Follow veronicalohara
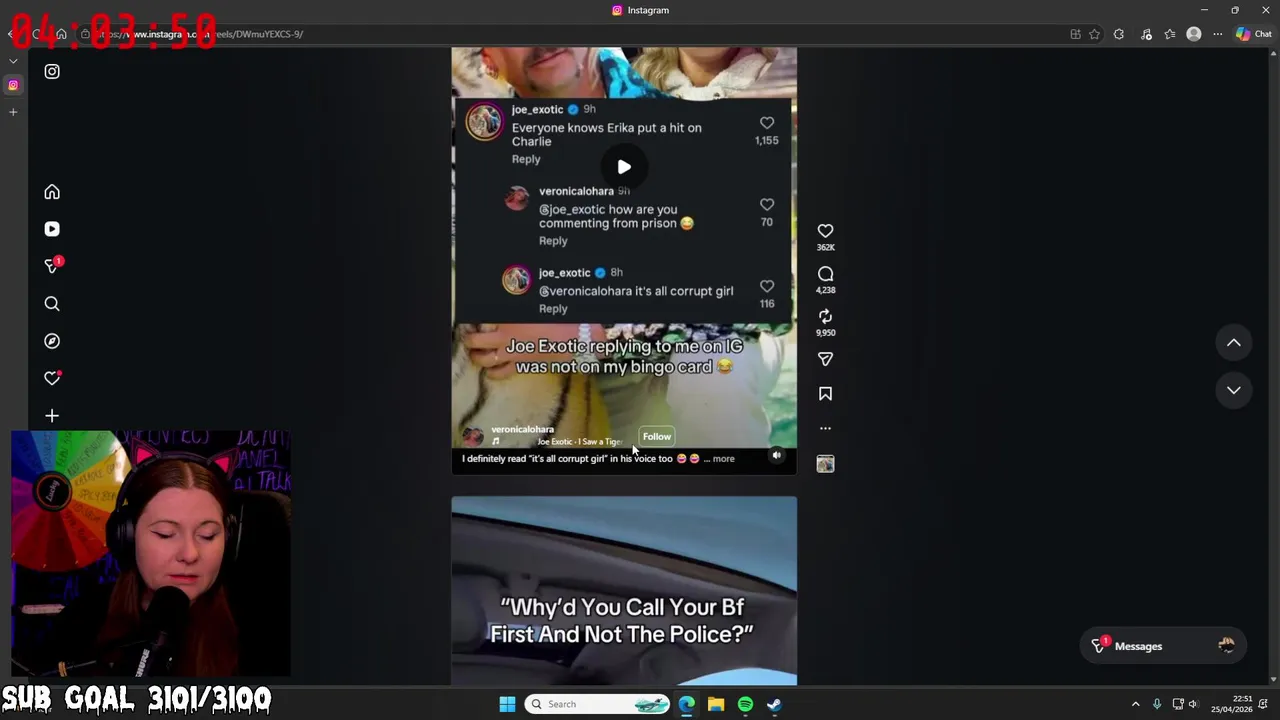Screen dimensions: 1280x720 click(x=657, y=436)
